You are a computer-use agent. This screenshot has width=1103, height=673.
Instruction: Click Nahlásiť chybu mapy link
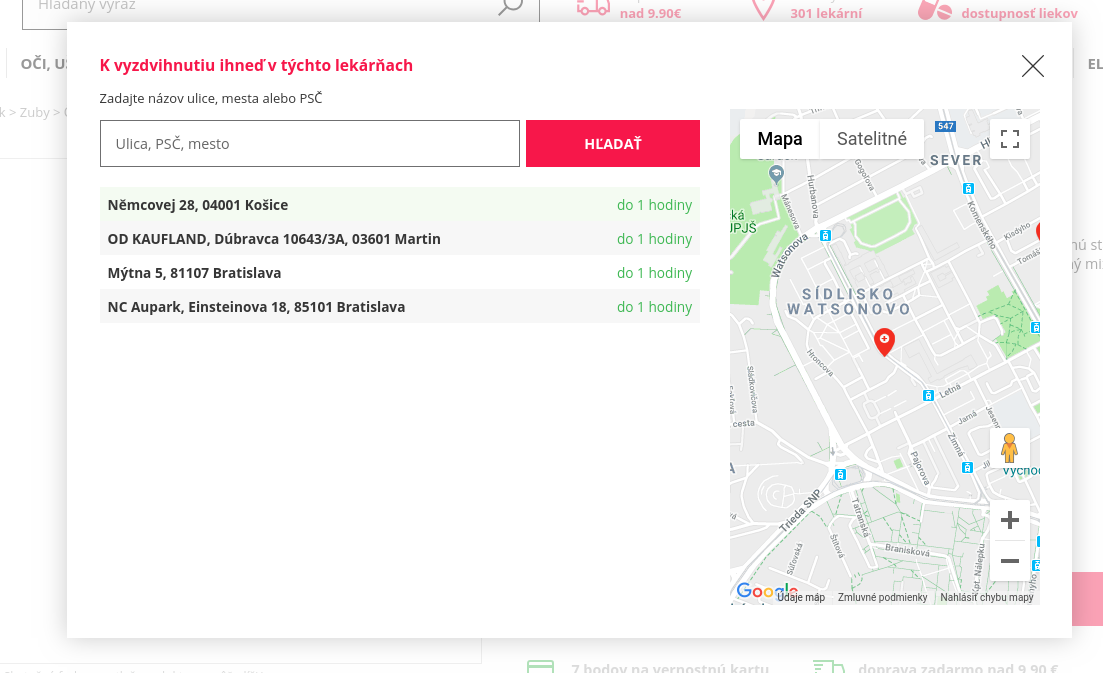click(987, 597)
